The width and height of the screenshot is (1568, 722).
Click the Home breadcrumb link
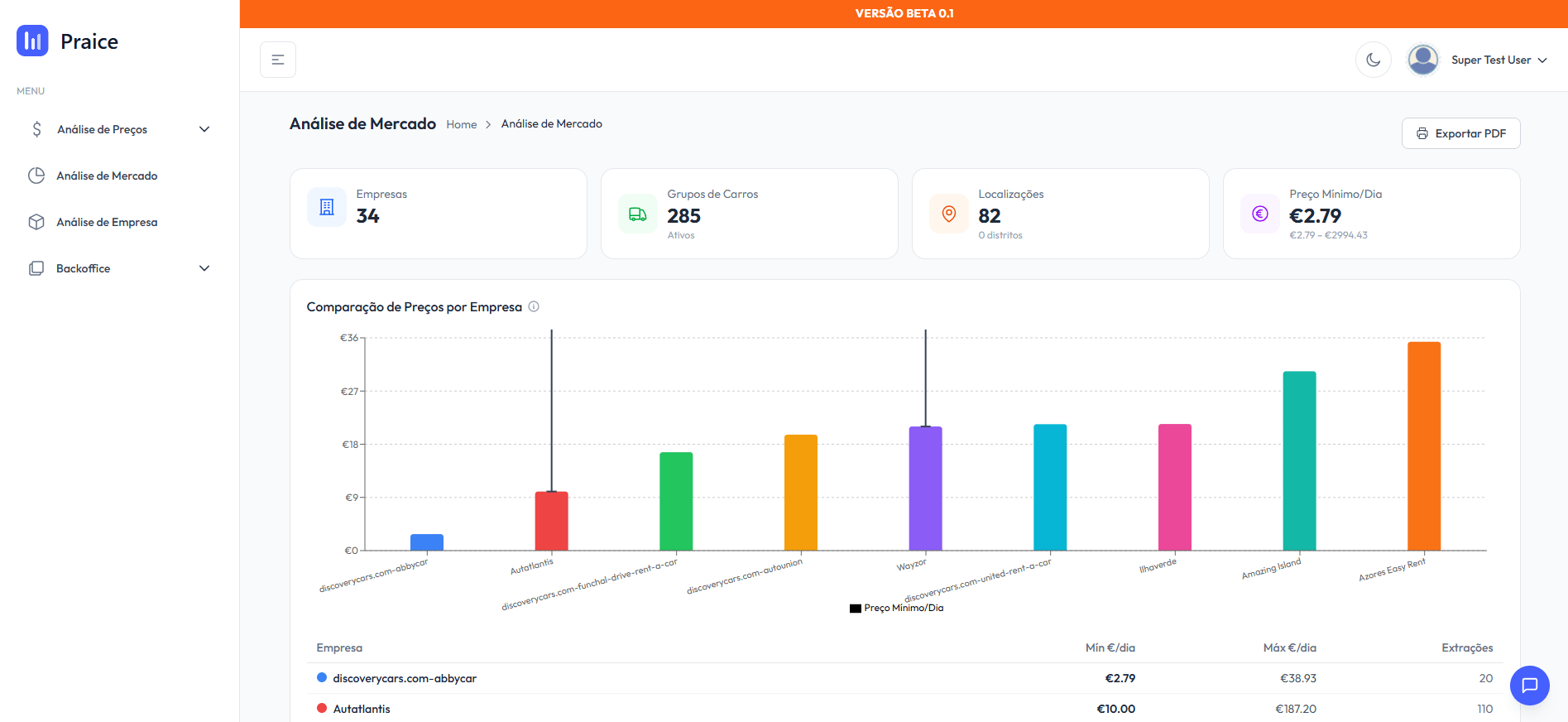tap(461, 124)
